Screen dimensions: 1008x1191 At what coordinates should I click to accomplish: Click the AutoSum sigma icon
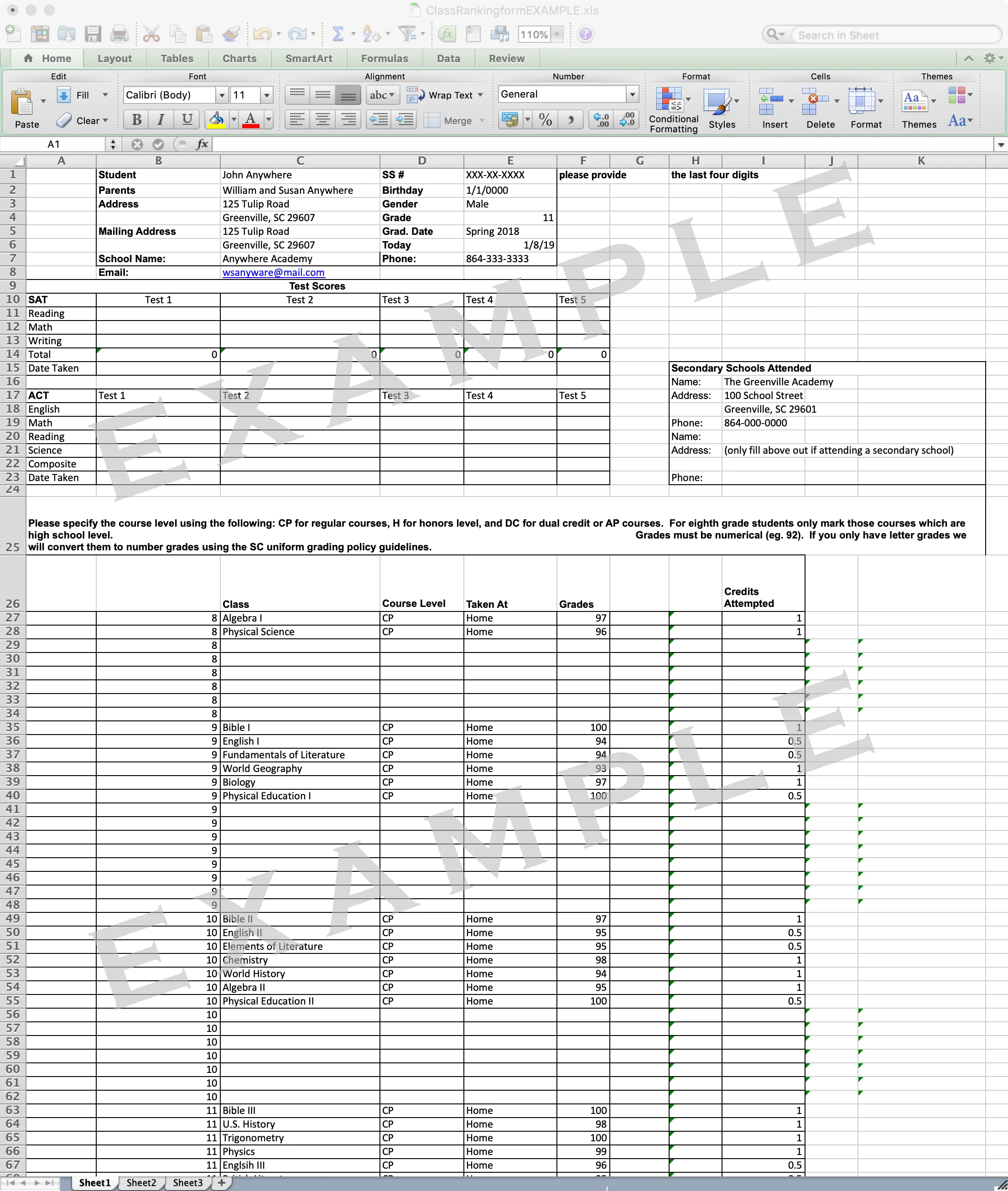click(x=338, y=34)
